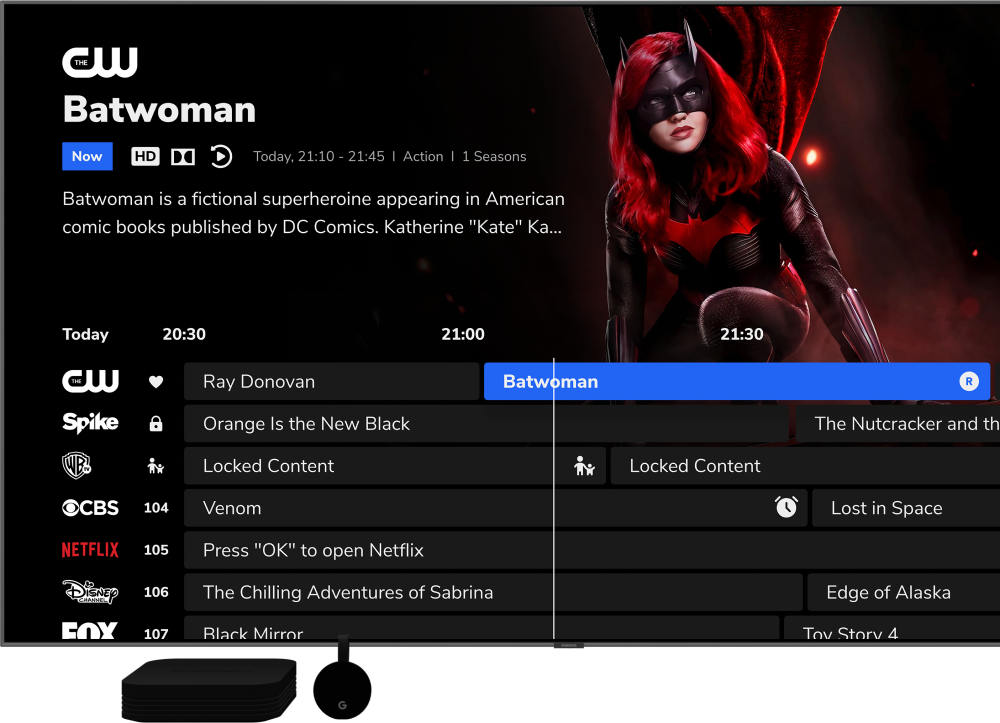Image resolution: width=1000 pixels, height=723 pixels.
Task: Click the 1 Seasons label
Action: 494,156
